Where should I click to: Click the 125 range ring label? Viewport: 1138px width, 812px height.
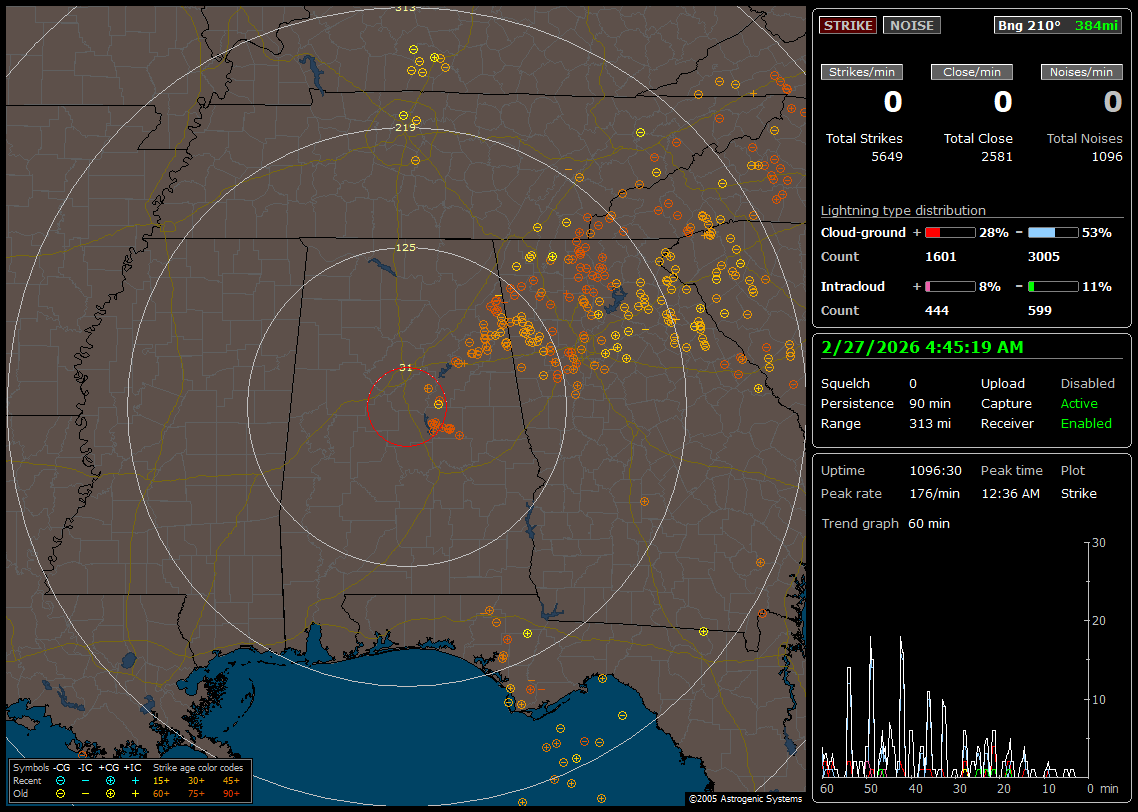pyautogui.click(x=405, y=247)
